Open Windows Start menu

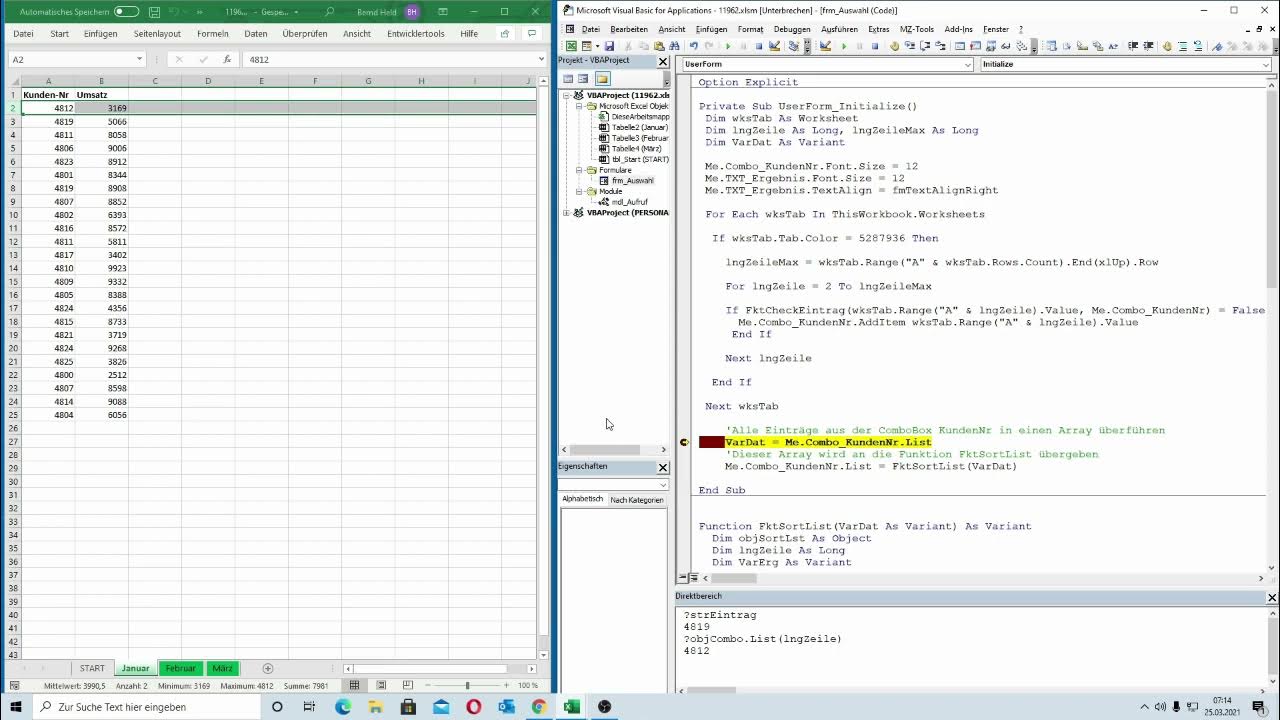click(x=16, y=707)
